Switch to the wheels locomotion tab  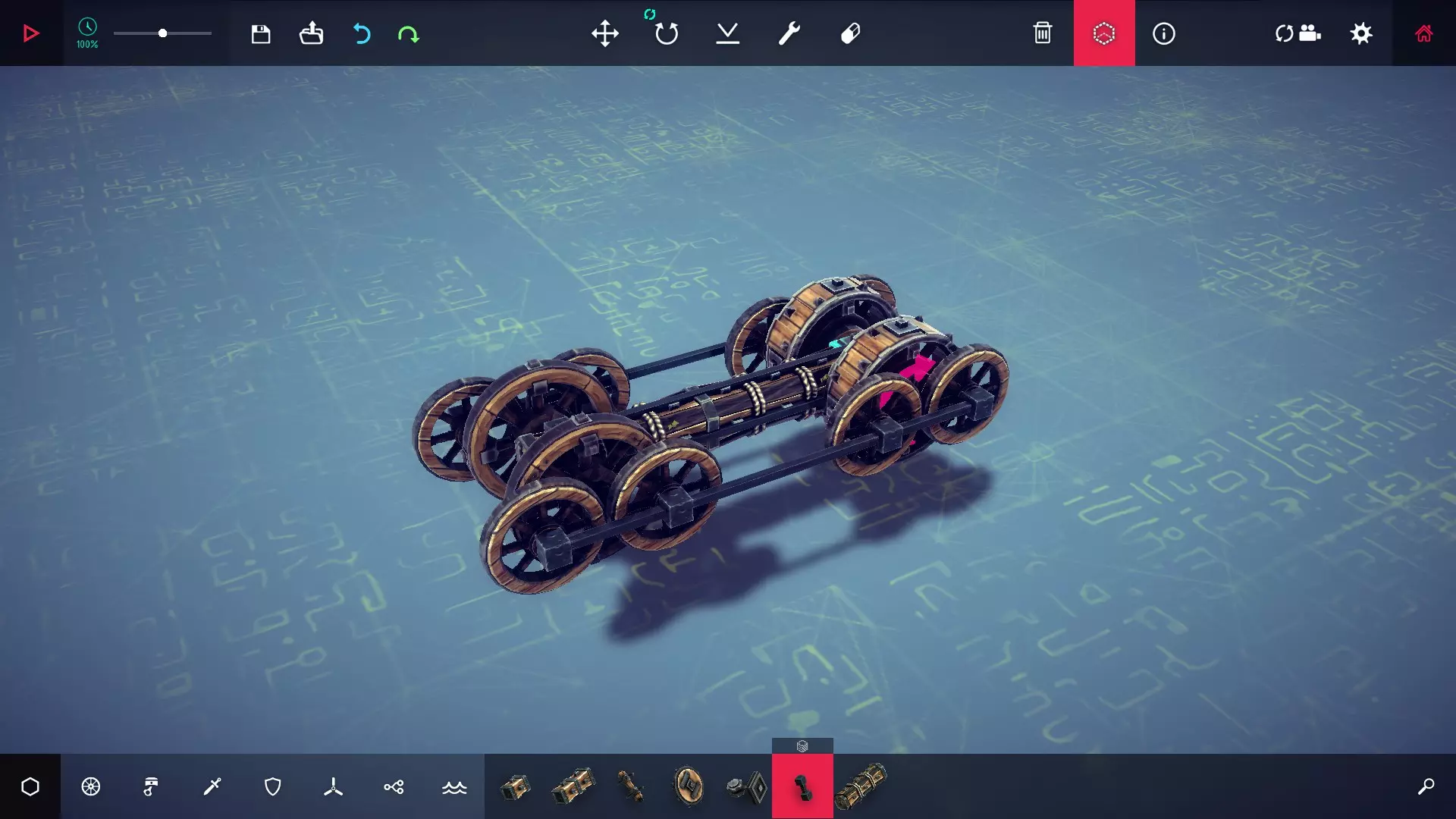[91, 786]
